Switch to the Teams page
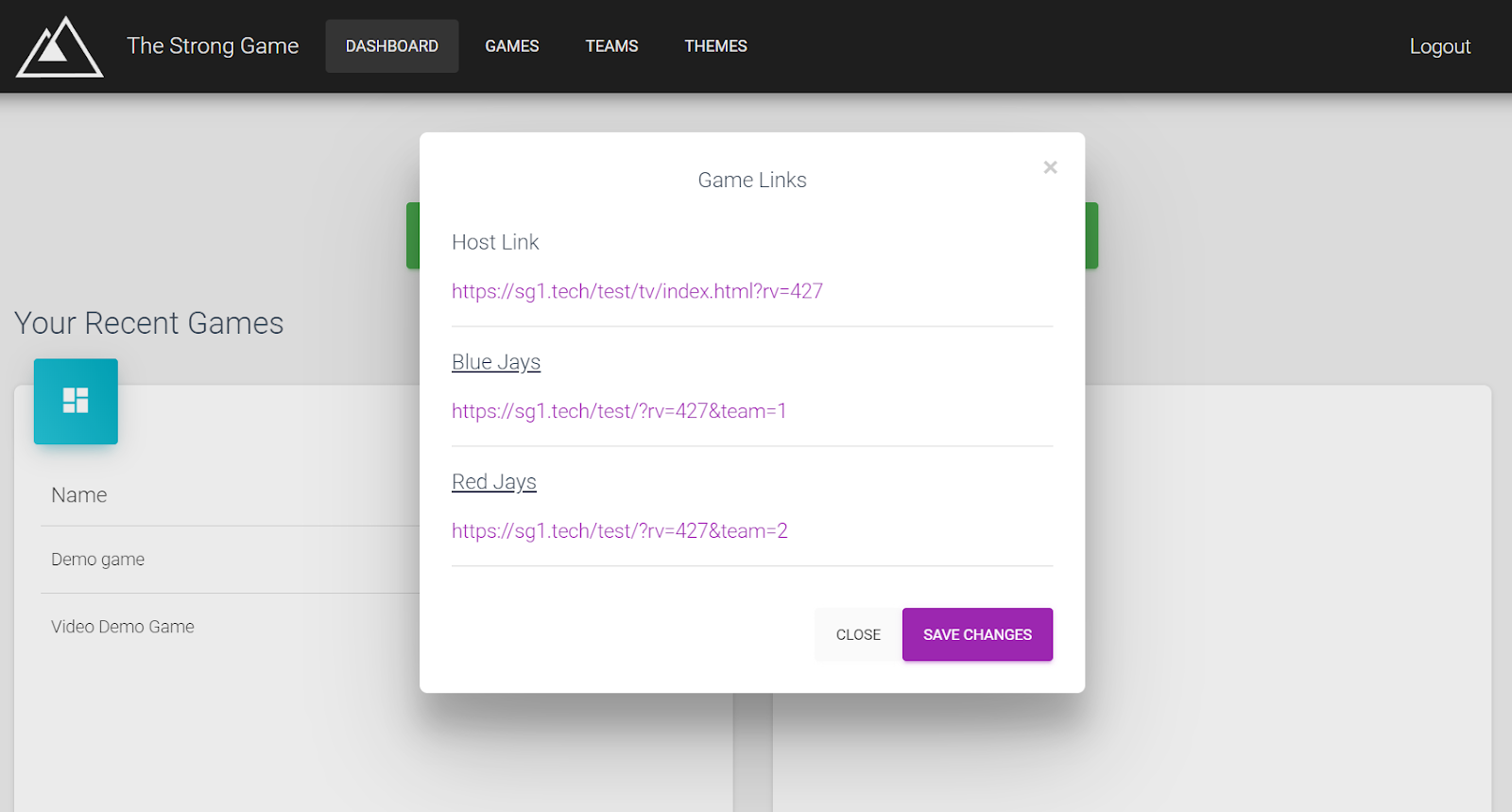This screenshot has height=812, width=1512. (x=611, y=46)
